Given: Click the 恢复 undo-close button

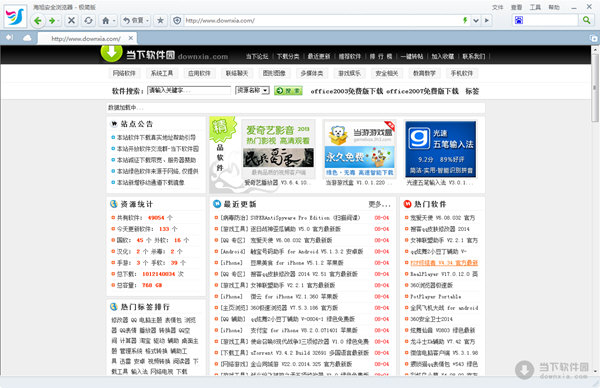Looking at the screenshot, I should 133,21.
